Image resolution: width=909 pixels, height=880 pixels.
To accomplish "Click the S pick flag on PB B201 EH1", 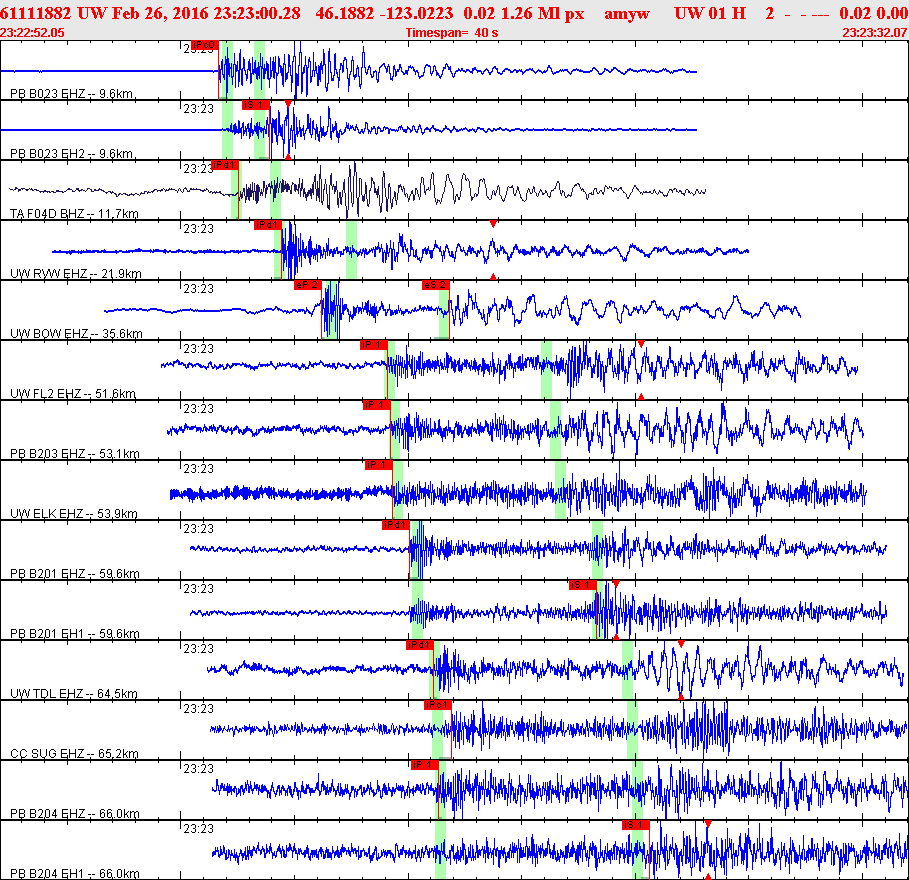I will [x=582, y=585].
